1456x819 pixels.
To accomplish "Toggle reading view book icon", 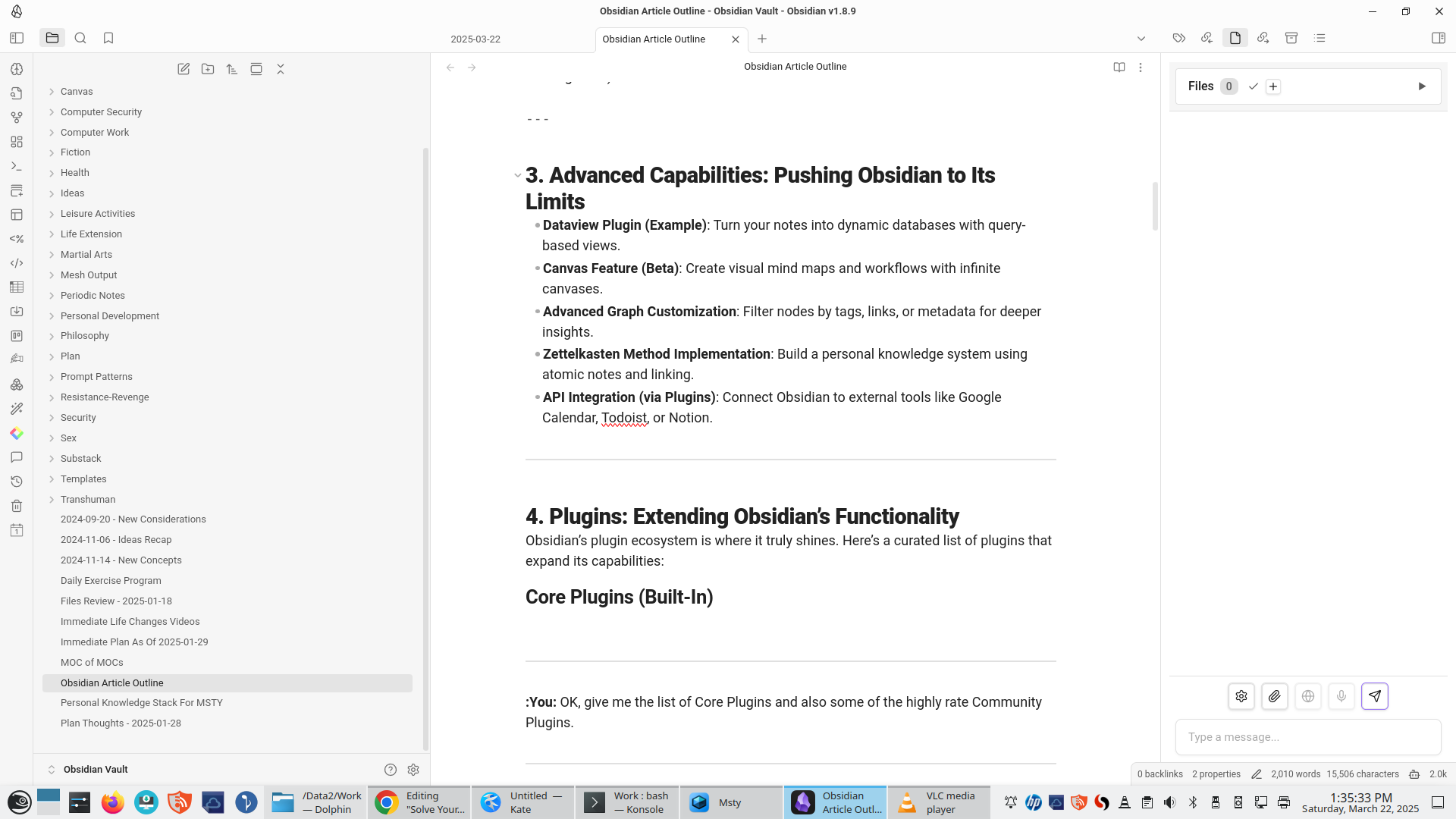I will pos(1119,67).
